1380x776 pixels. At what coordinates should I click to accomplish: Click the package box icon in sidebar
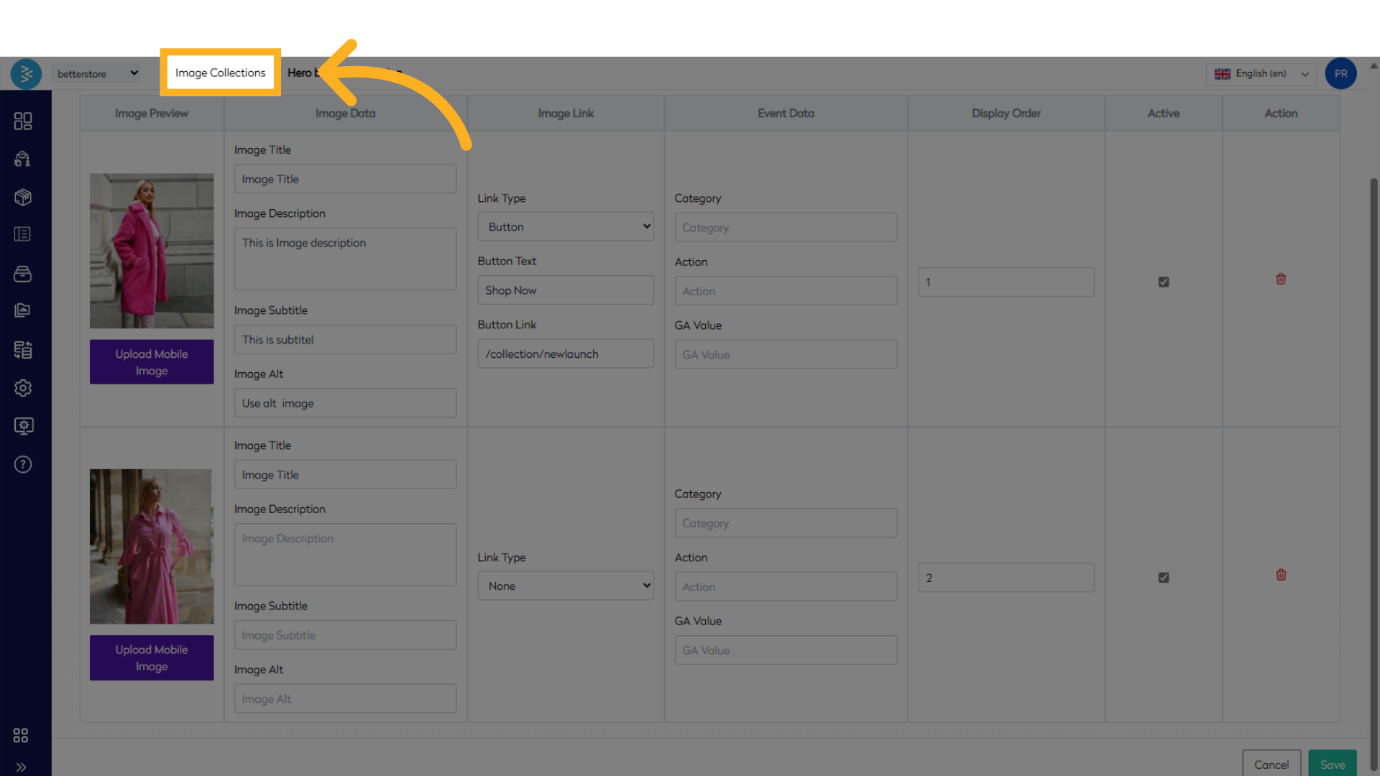tap(23, 197)
